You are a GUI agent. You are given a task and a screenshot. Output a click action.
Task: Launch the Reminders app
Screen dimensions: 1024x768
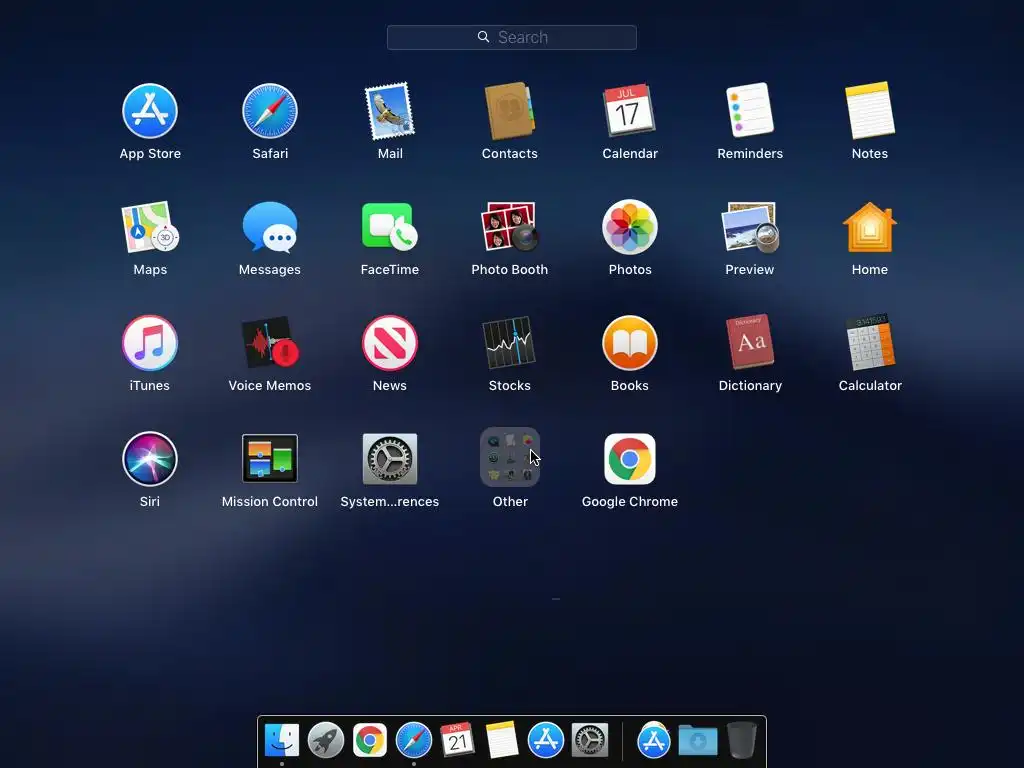pyautogui.click(x=750, y=110)
